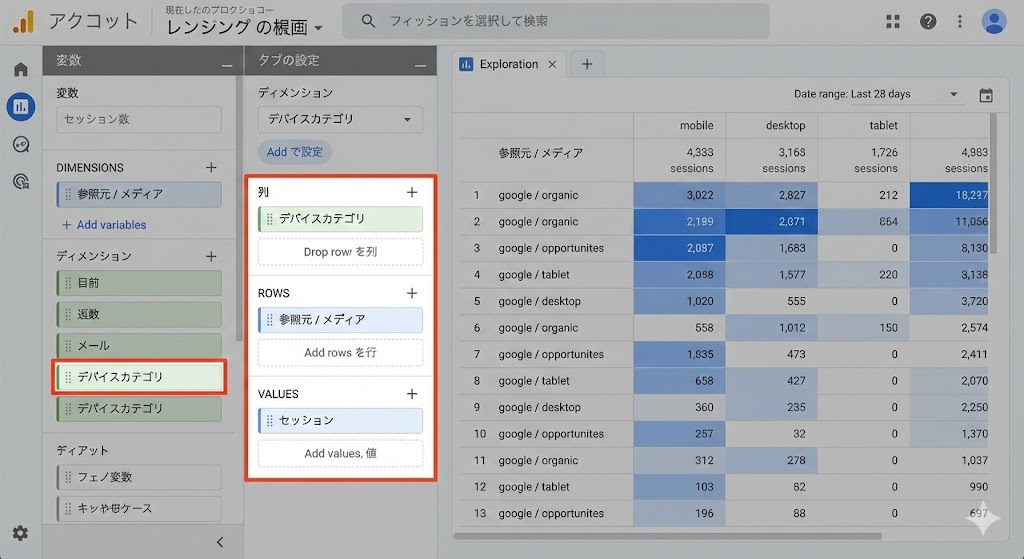Open the Advertising target sidebar icon
The width and height of the screenshot is (1024, 559).
click(21, 182)
